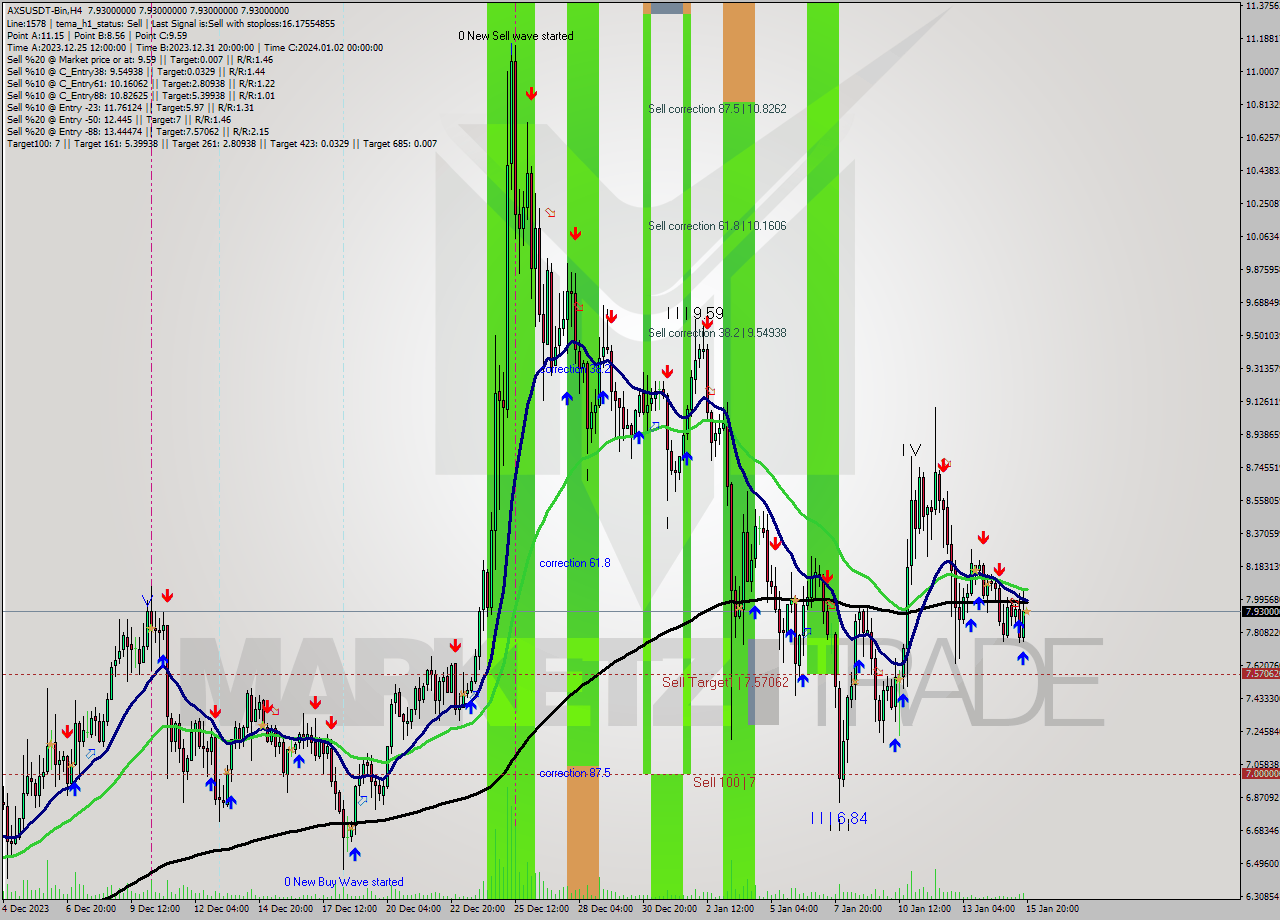Image resolution: width=1280 pixels, height=920 pixels.
Task: Click the red 7.00000 price tag
Action: [x=1261, y=774]
